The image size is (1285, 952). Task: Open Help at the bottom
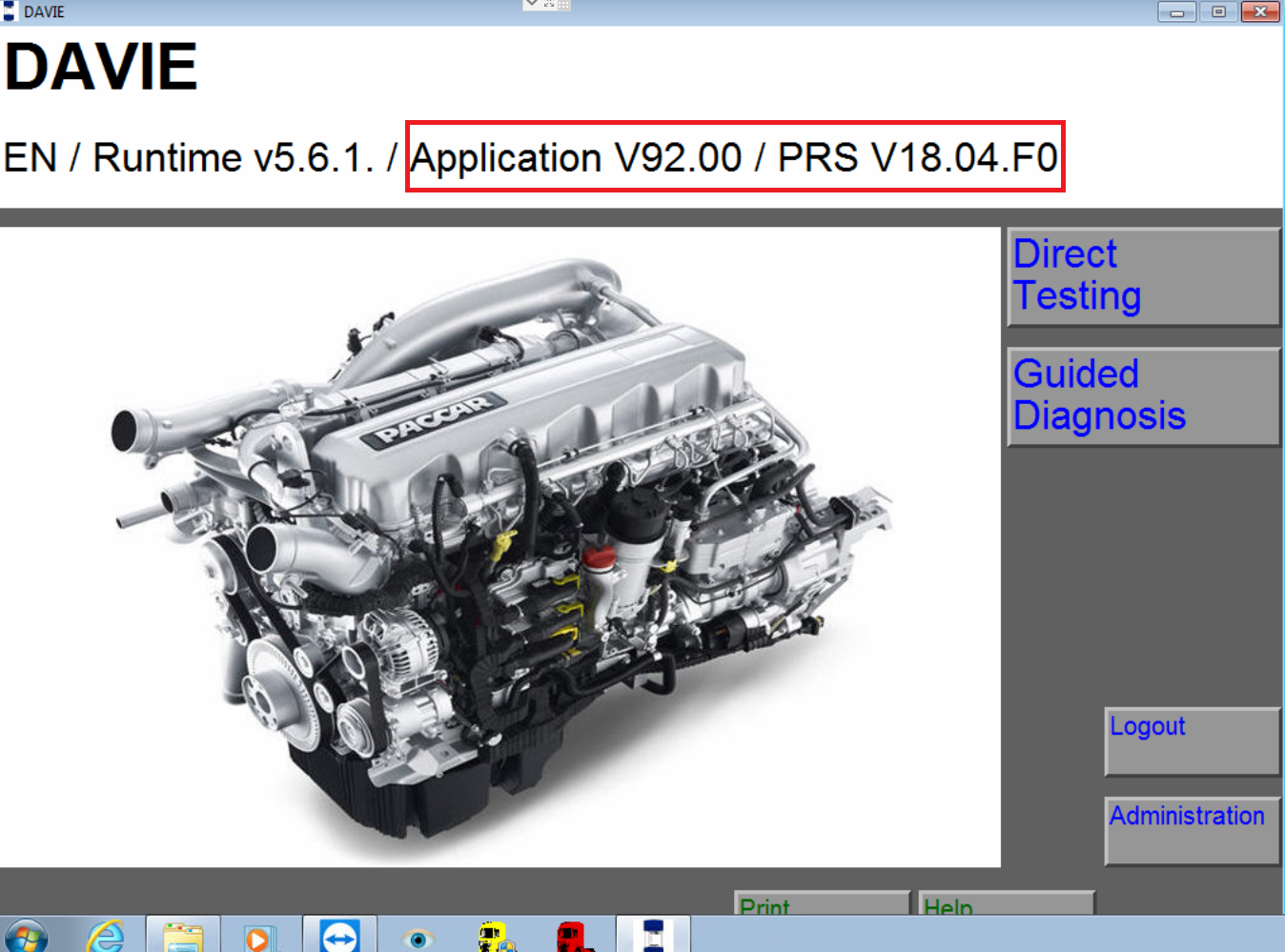pos(1007,903)
